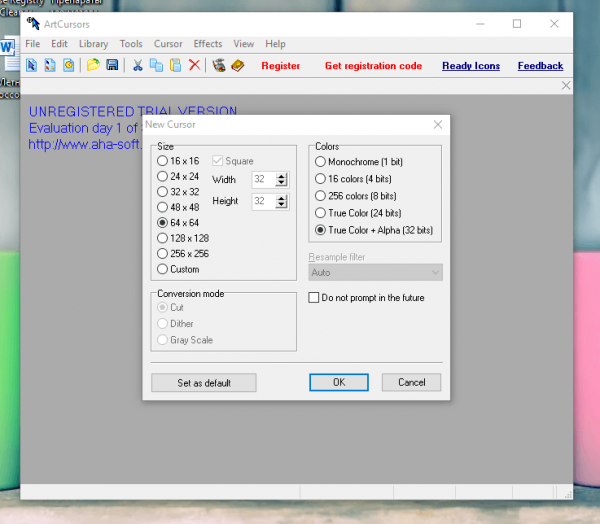Enable Do not prompt in the future

(x=366, y=297)
